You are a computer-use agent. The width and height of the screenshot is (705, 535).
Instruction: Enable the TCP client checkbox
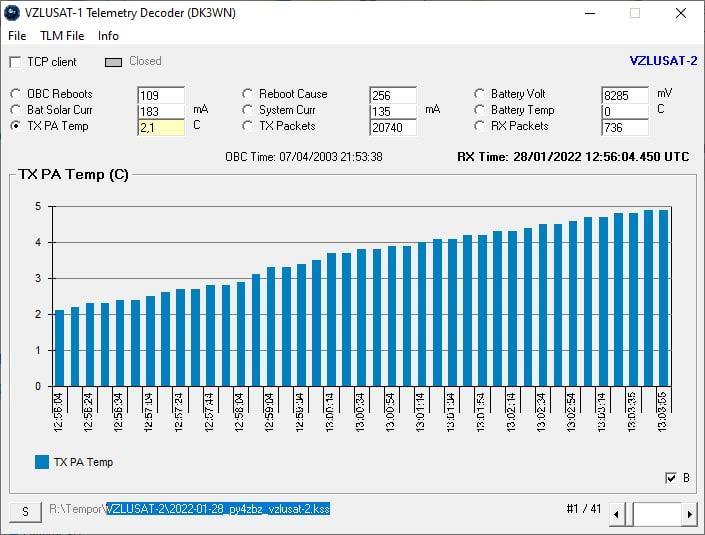16,62
